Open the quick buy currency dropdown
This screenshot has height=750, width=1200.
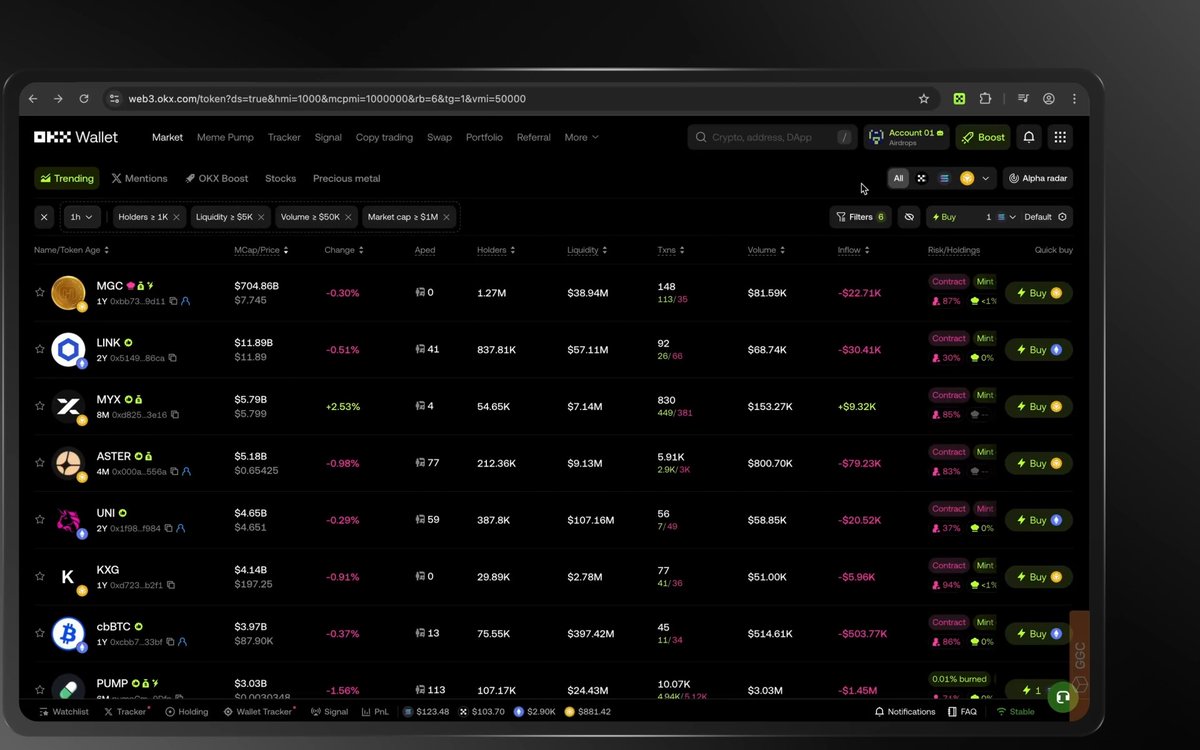click(1006, 217)
